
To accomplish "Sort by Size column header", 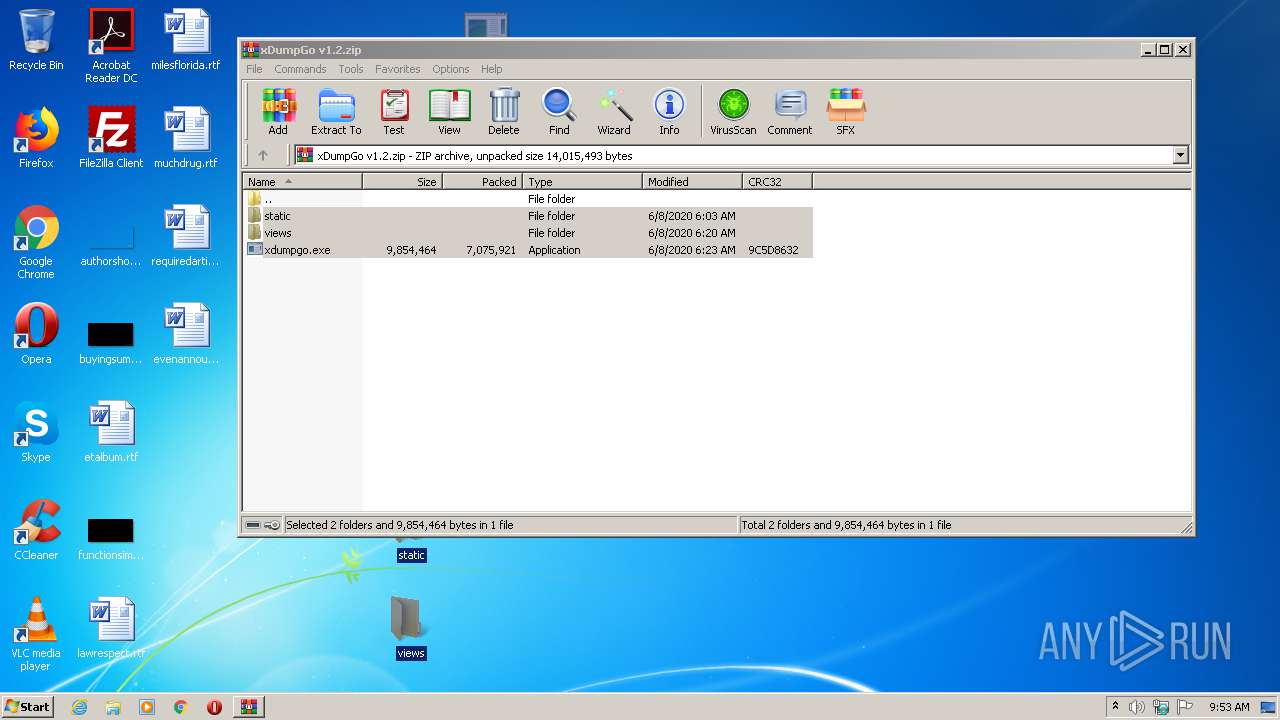I will [x=402, y=182].
